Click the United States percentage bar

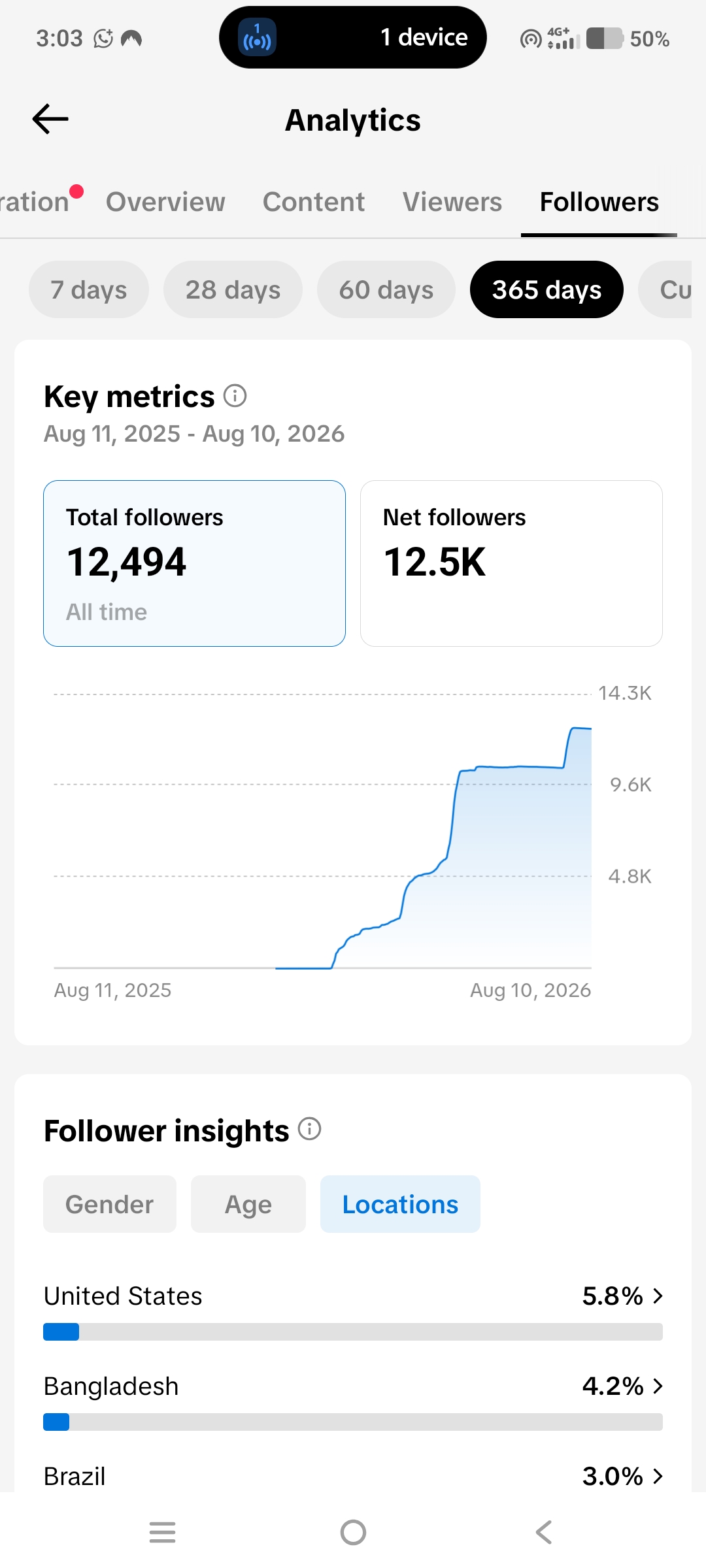[353, 1331]
